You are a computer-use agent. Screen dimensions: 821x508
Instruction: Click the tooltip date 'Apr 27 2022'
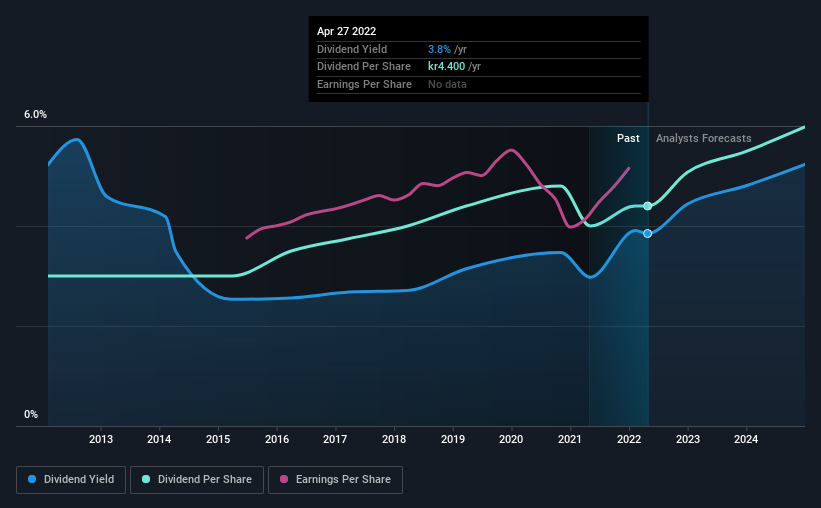[346, 31]
